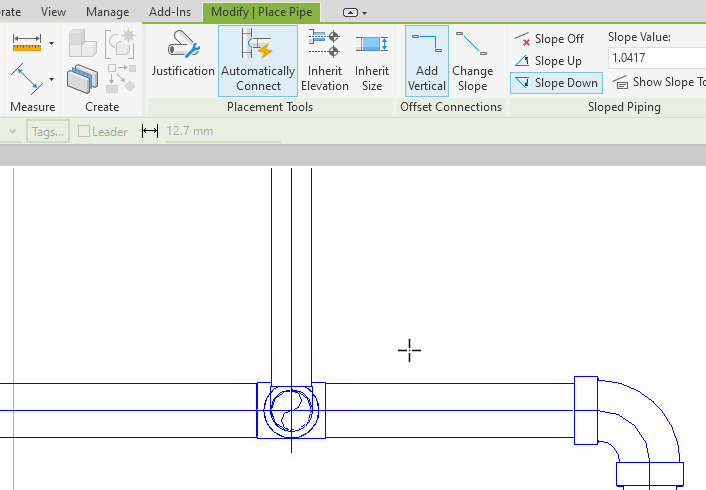The height and width of the screenshot is (490, 706).
Task: Click the Placement Tools panel label
Action: [x=270, y=107]
